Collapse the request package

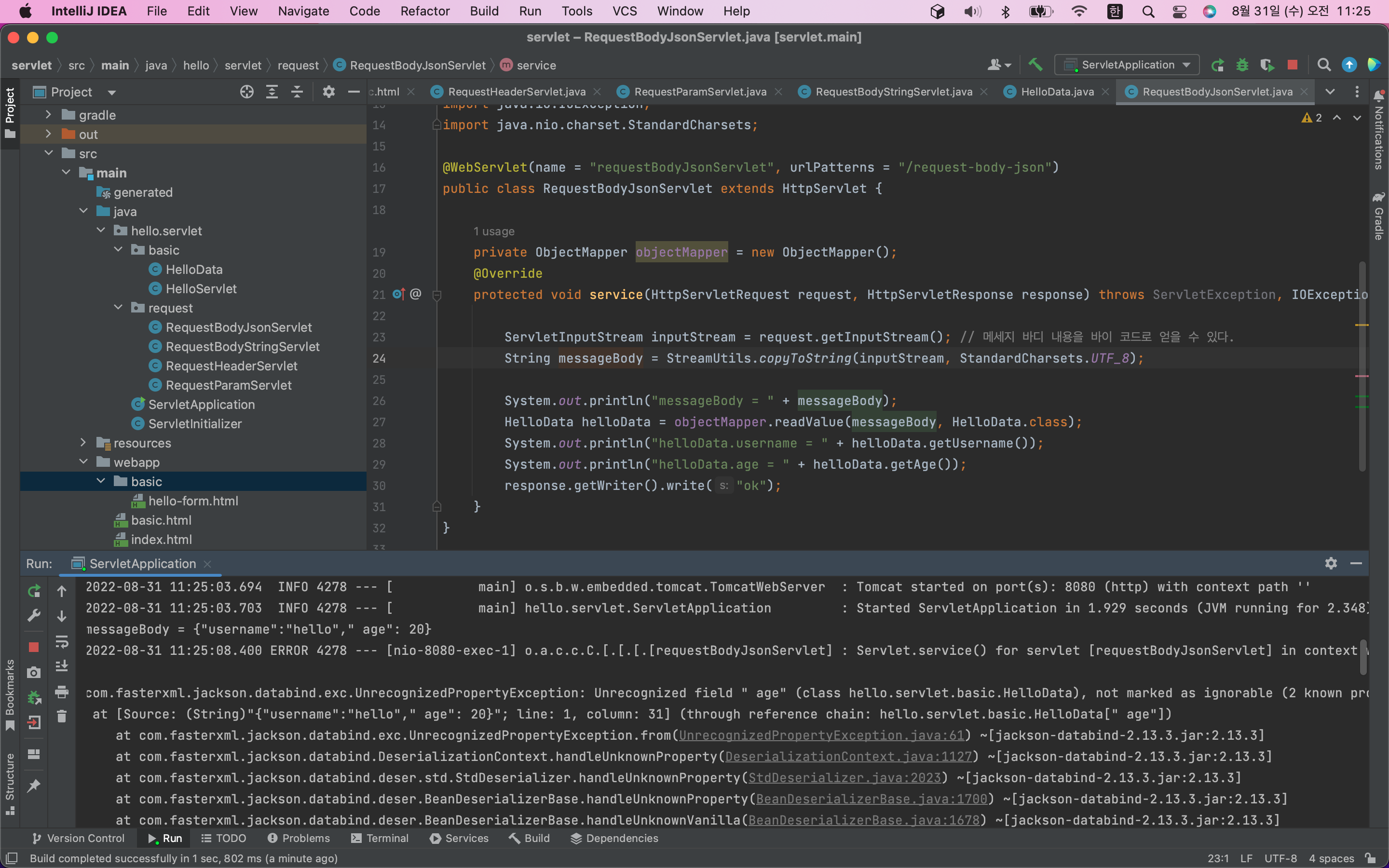[x=118, y=308]
